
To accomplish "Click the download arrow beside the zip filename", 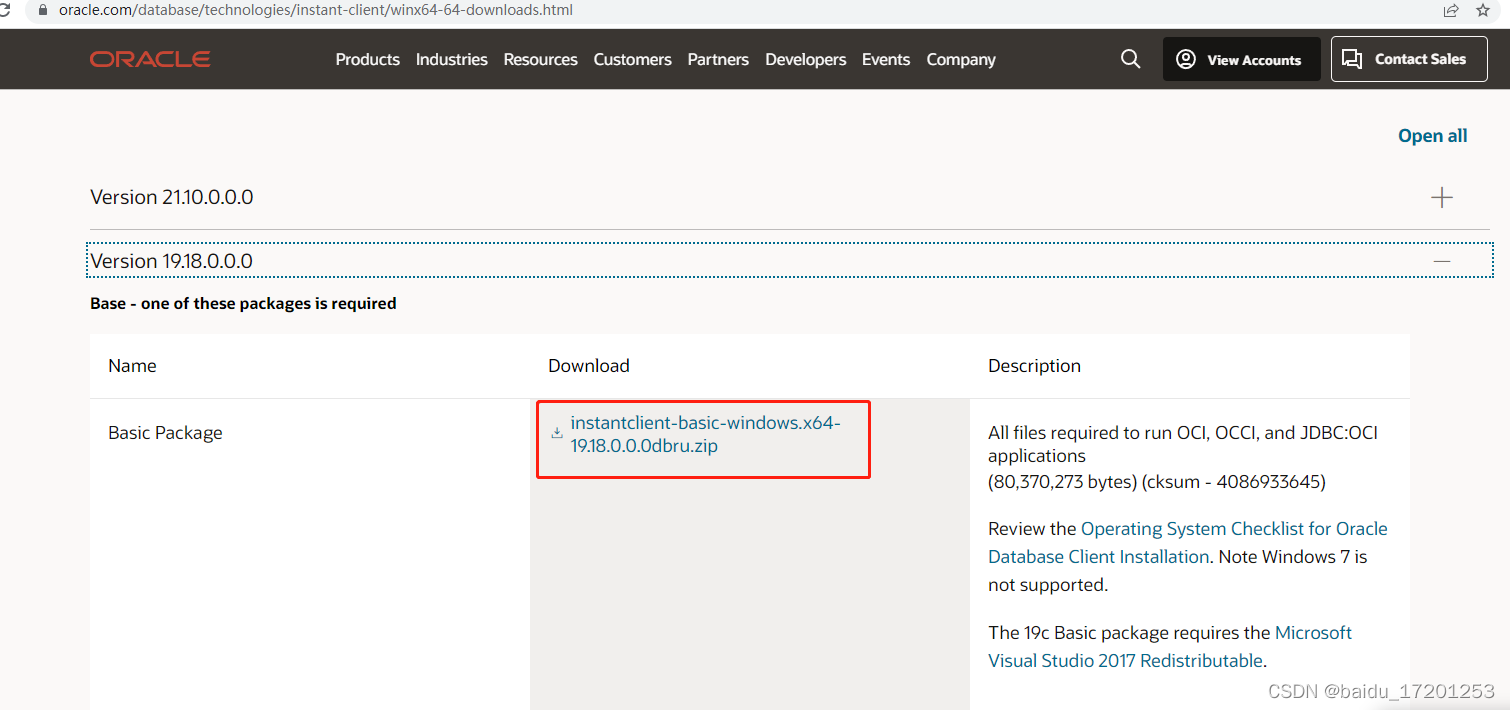I will pos(557,433).
